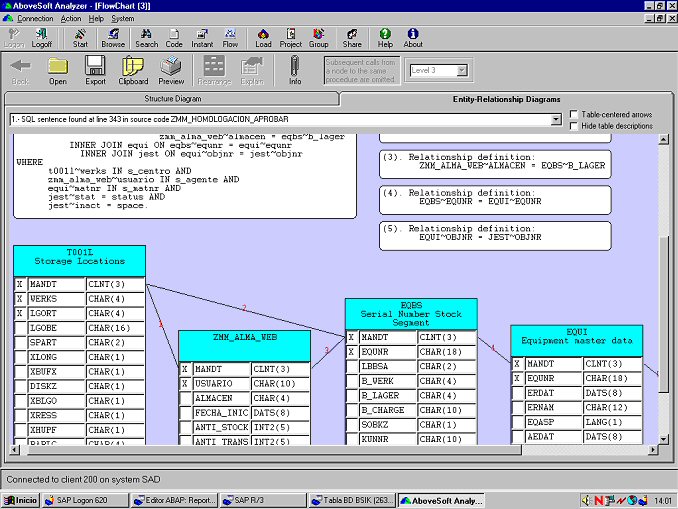The height and width of the screenshot is (509, 678).
Task: Click the Inicio start button
Action: (20, 500)
